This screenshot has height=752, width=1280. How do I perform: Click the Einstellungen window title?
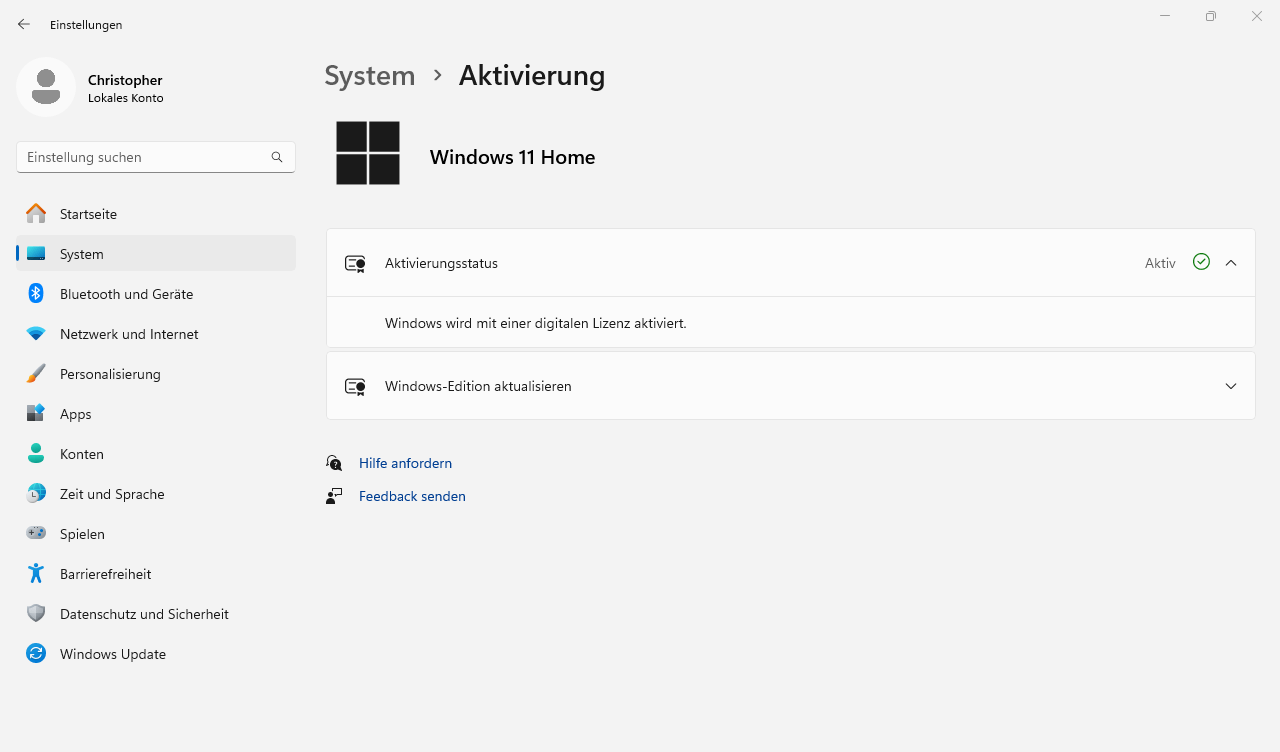pyautogui.click(x=86, y=24)
